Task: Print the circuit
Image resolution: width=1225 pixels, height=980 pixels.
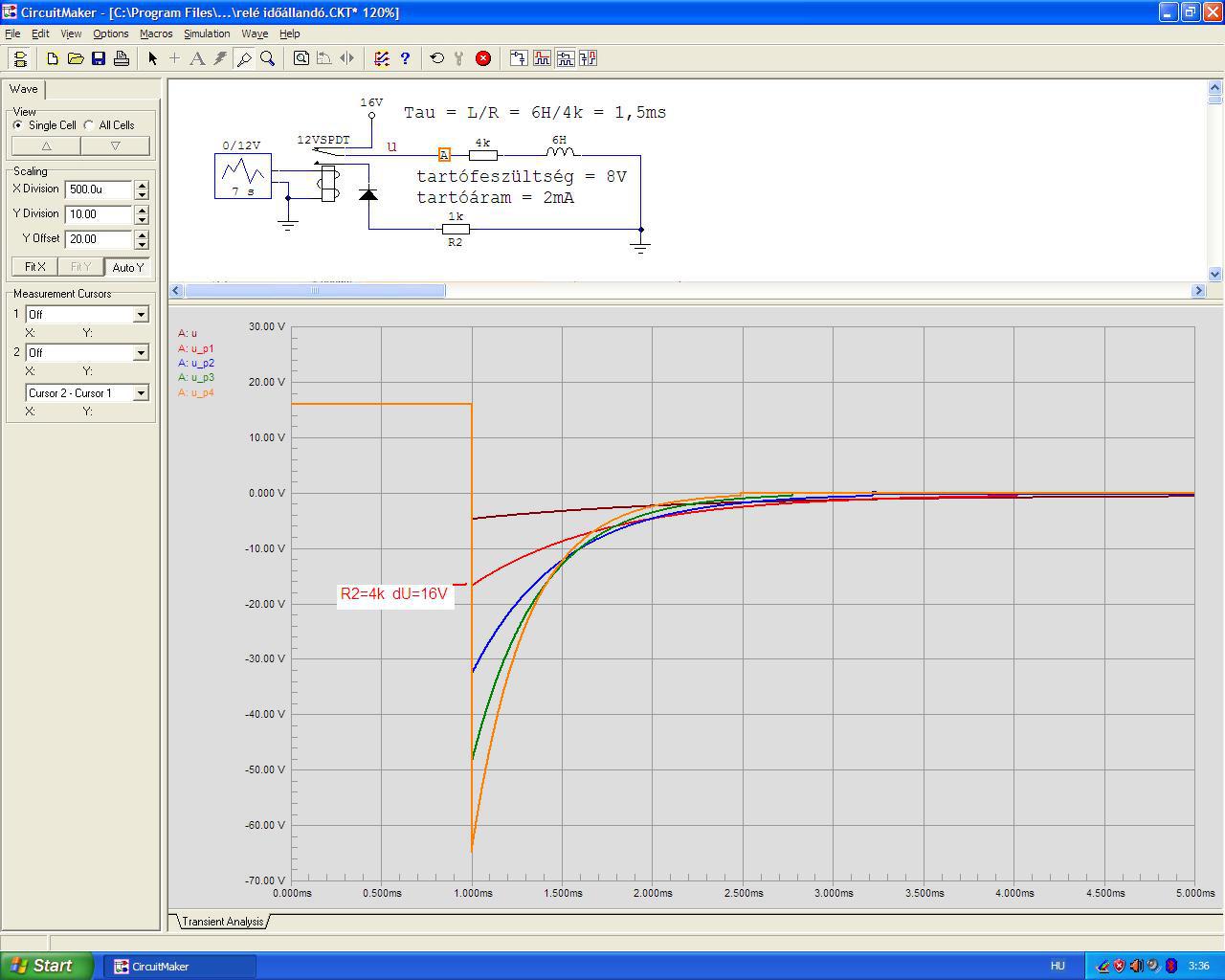Action: (x=122, y=58)
